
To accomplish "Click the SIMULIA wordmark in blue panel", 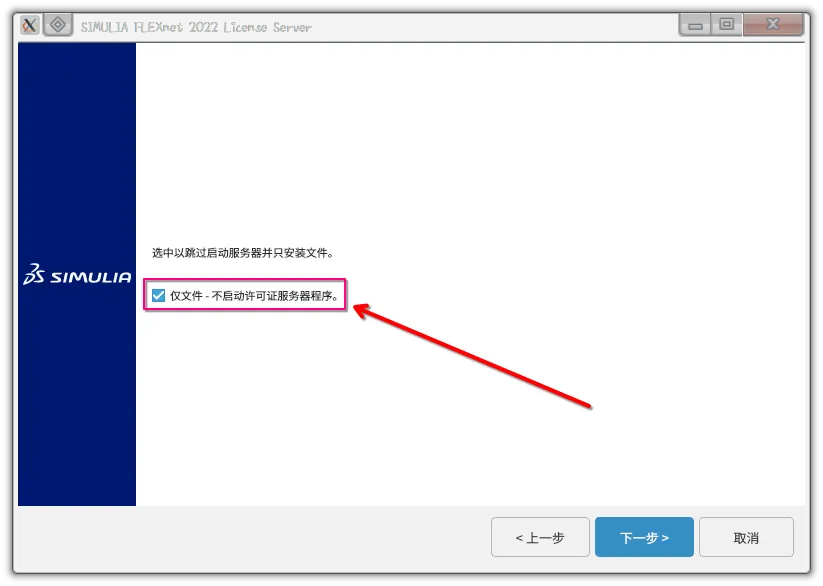I will 90,277.
